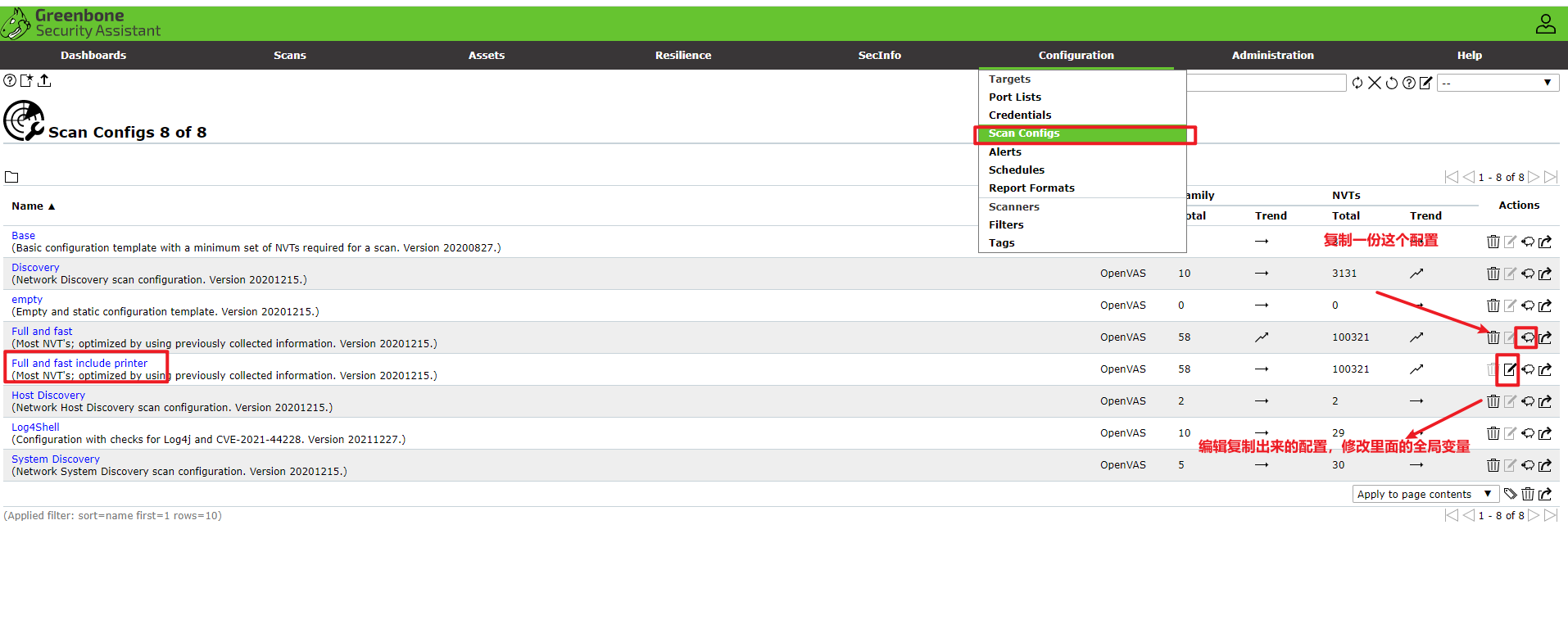Edit the filter with the pencil icon
The image size is (1568, 638).
1426,83
